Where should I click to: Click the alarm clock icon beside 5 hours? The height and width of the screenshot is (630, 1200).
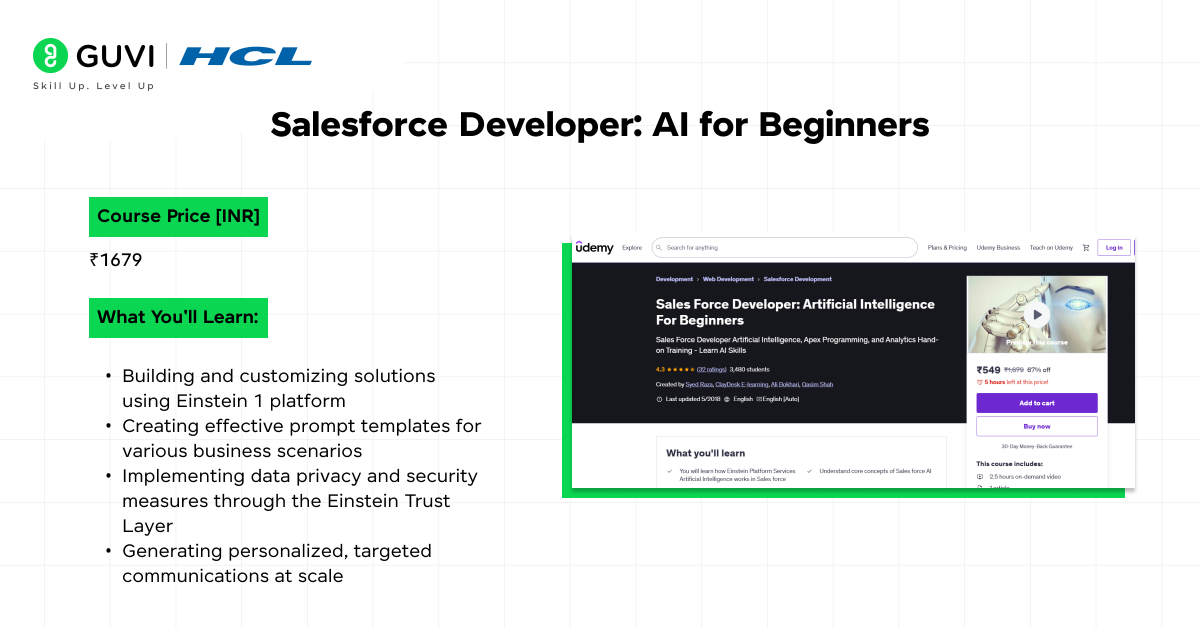pos(980,382)
